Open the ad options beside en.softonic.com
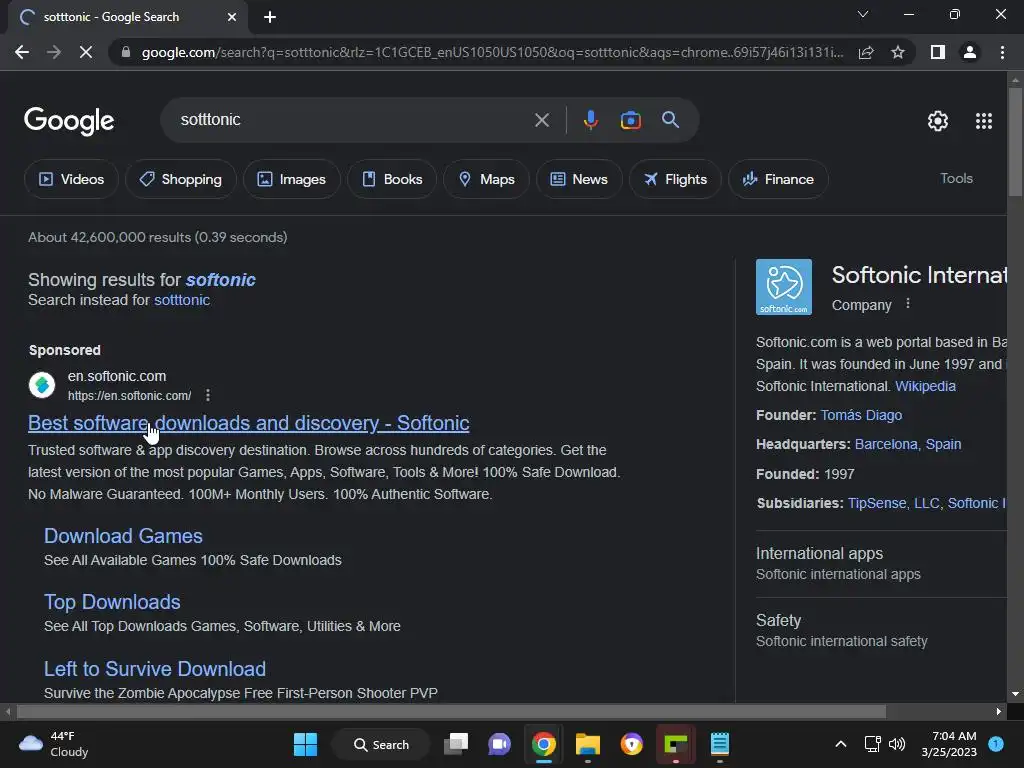Viewport: 1024px width, 768px height. click(x=208, y=395)
